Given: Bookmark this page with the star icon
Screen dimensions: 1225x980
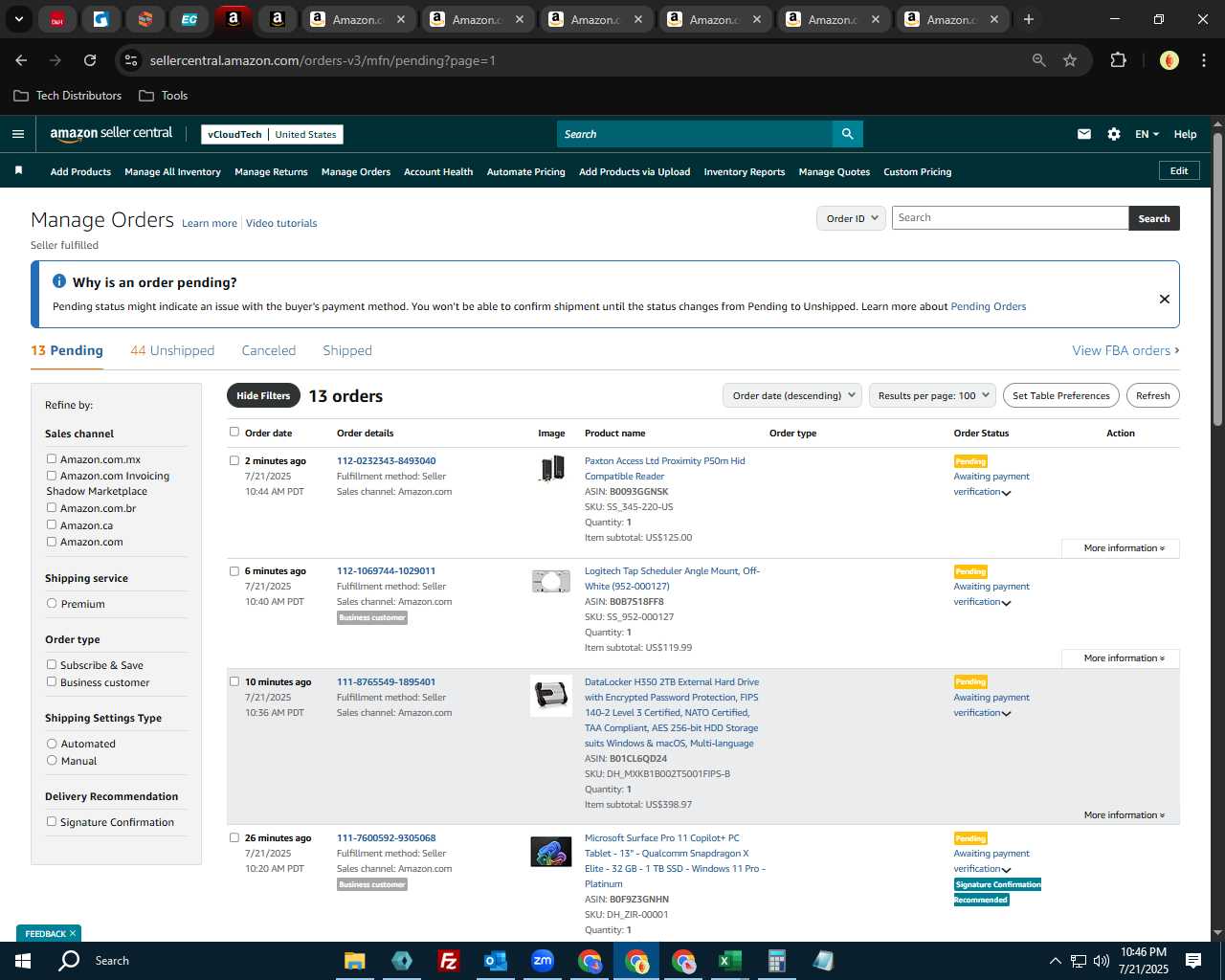Looking at the screenshot, I should 1070,60.
